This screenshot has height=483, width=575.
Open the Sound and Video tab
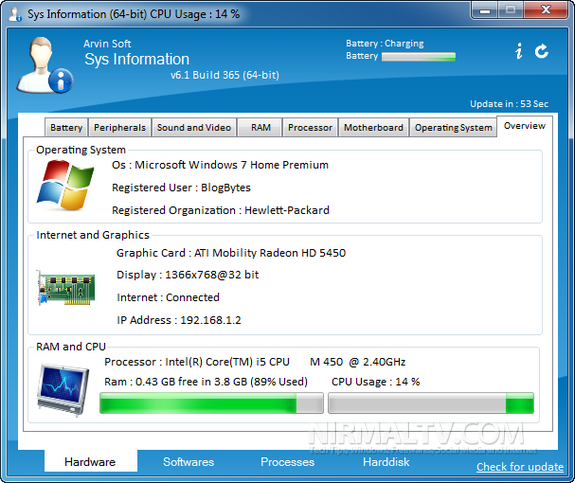click(x=194, y=128)
